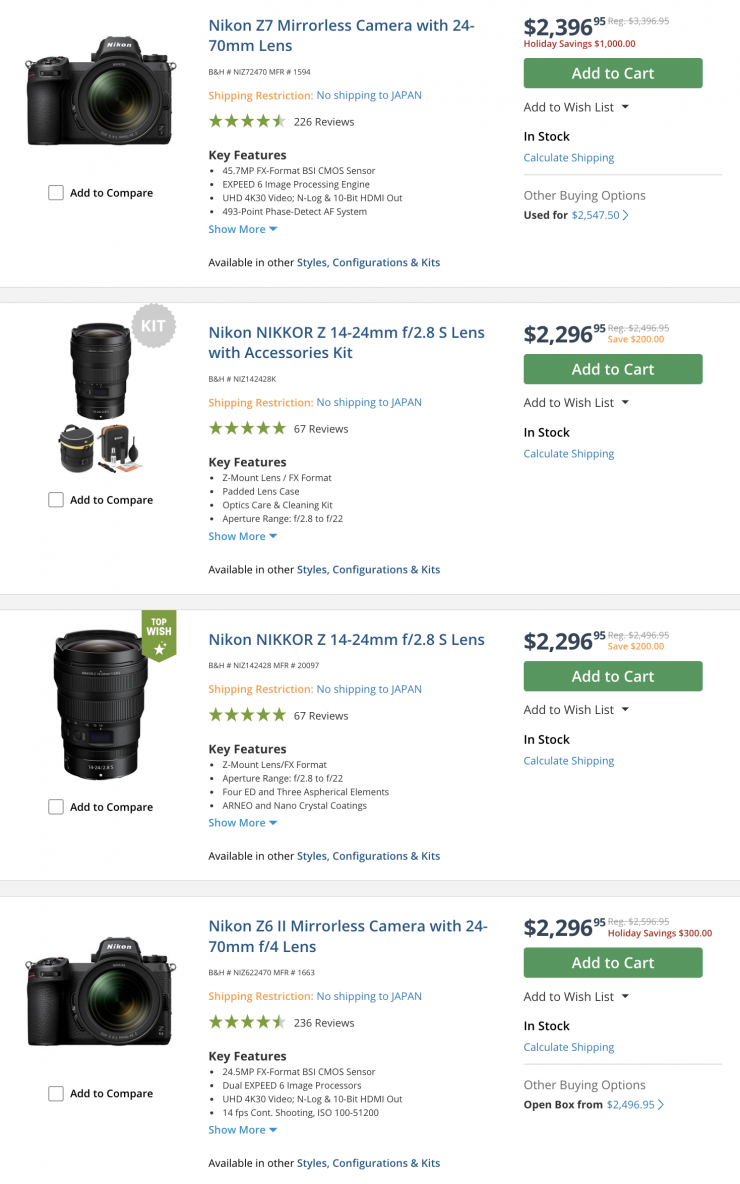The image size is (740, 1184).
Task: Add the Nikon Z6 II to cart
Action: tap(612, 963)
